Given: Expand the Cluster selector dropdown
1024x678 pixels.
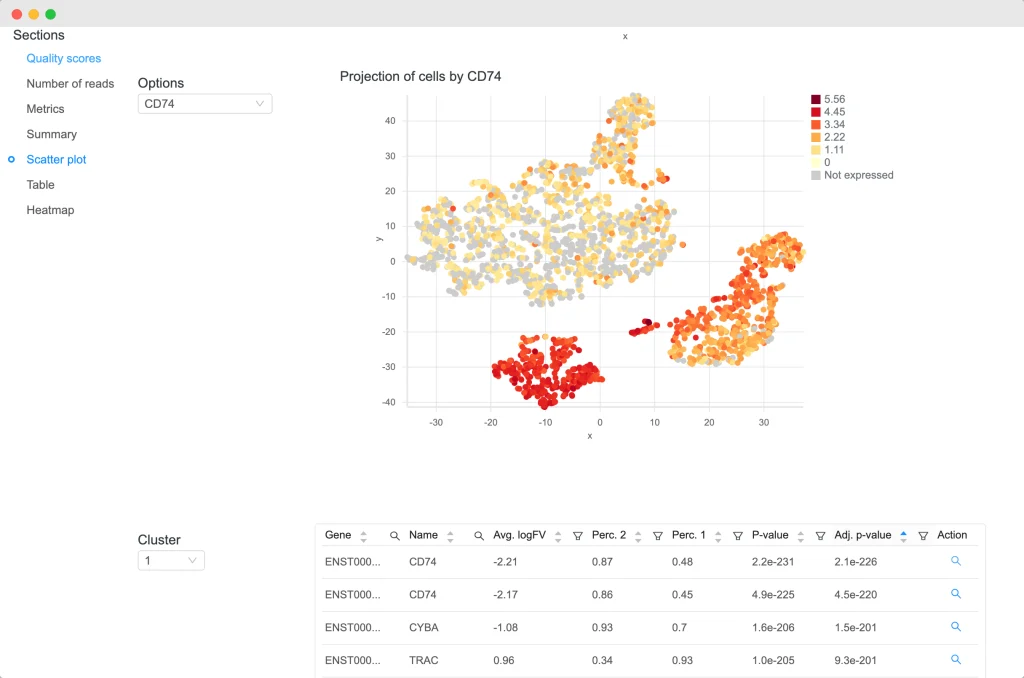Looking at the screenshot, I should (x=171, y=561).
